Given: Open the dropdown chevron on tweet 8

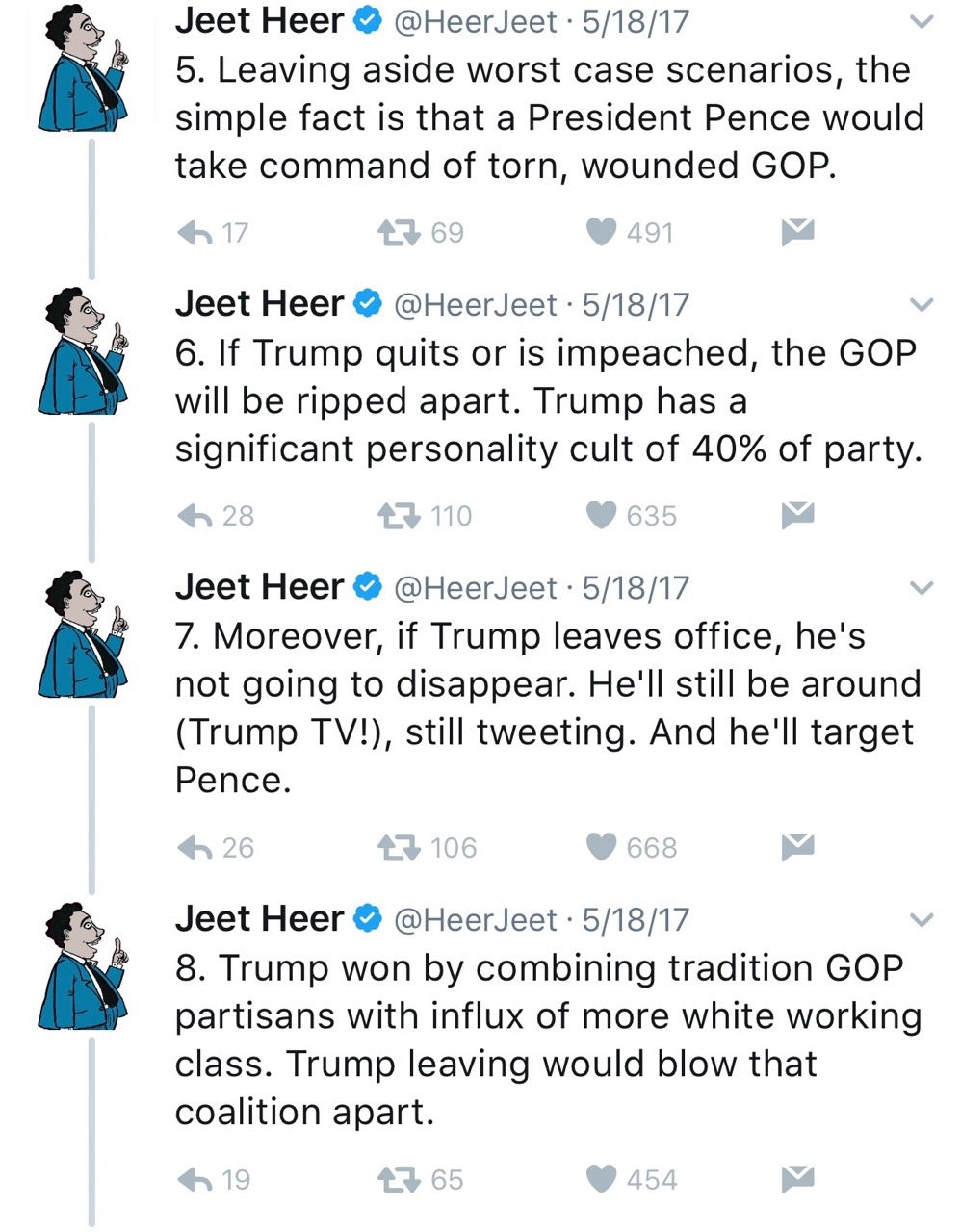Looking at the screenshot, I should 922,920.
